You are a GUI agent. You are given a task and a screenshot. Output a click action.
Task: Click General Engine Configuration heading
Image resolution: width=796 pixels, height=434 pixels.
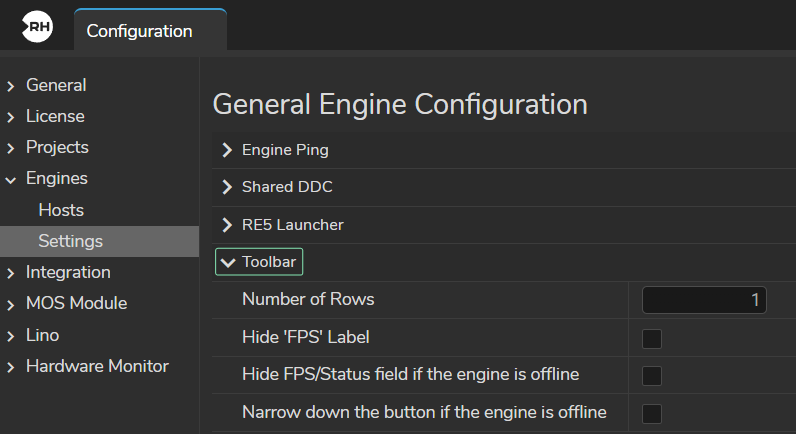click(400, 105)
